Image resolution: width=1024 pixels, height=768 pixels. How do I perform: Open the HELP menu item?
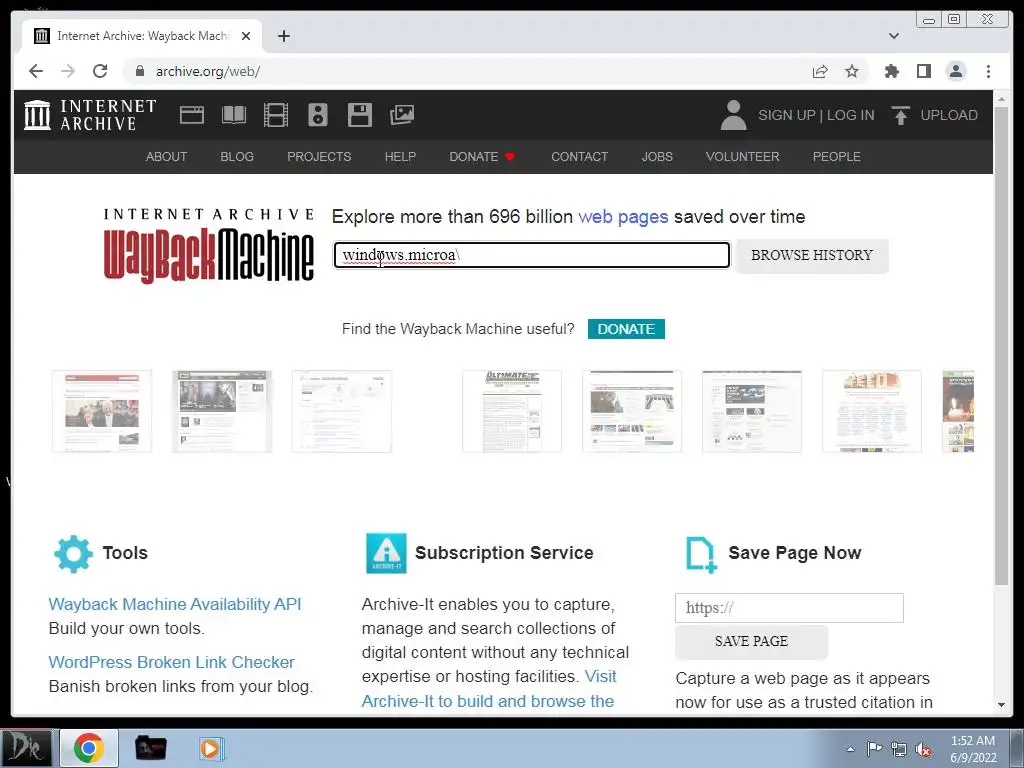(x=400, y=157)
